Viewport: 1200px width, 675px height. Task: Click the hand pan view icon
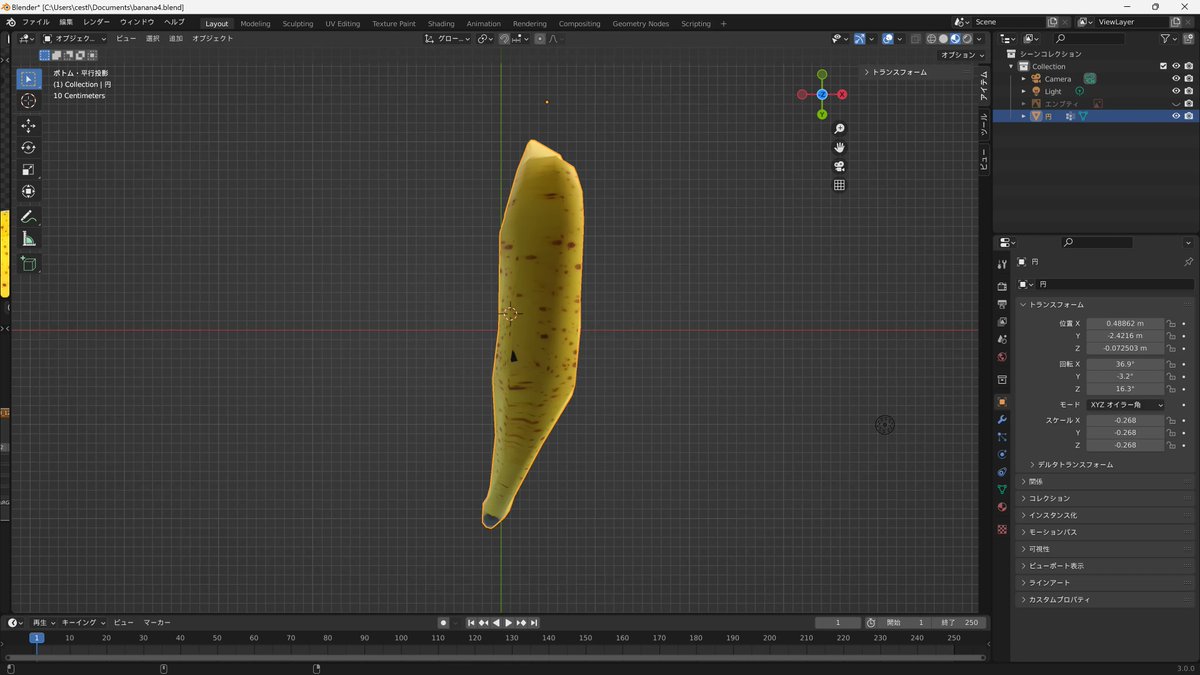pos(839,148)
